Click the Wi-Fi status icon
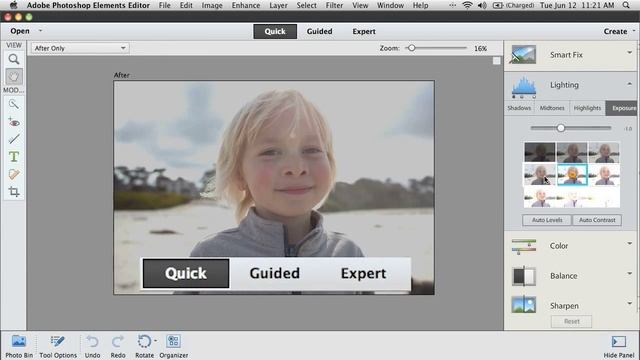The width and height of the screenshot is (640, 360). pos(467,5)
